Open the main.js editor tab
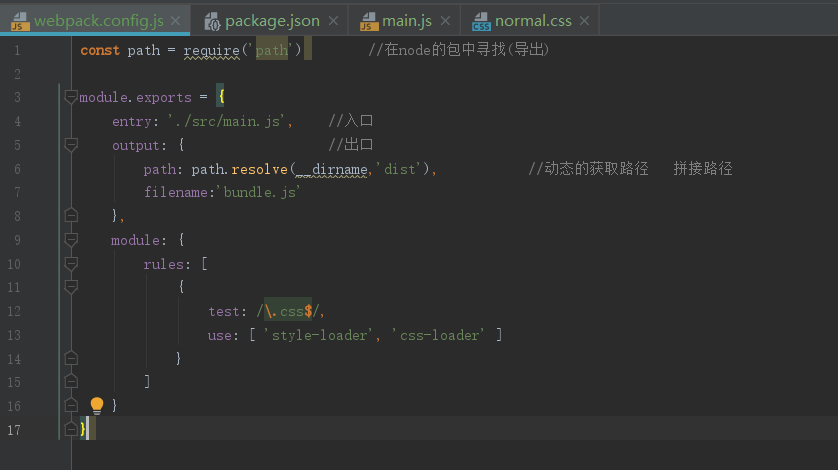This screenshot has width=838, height=470. coord(407,21)
